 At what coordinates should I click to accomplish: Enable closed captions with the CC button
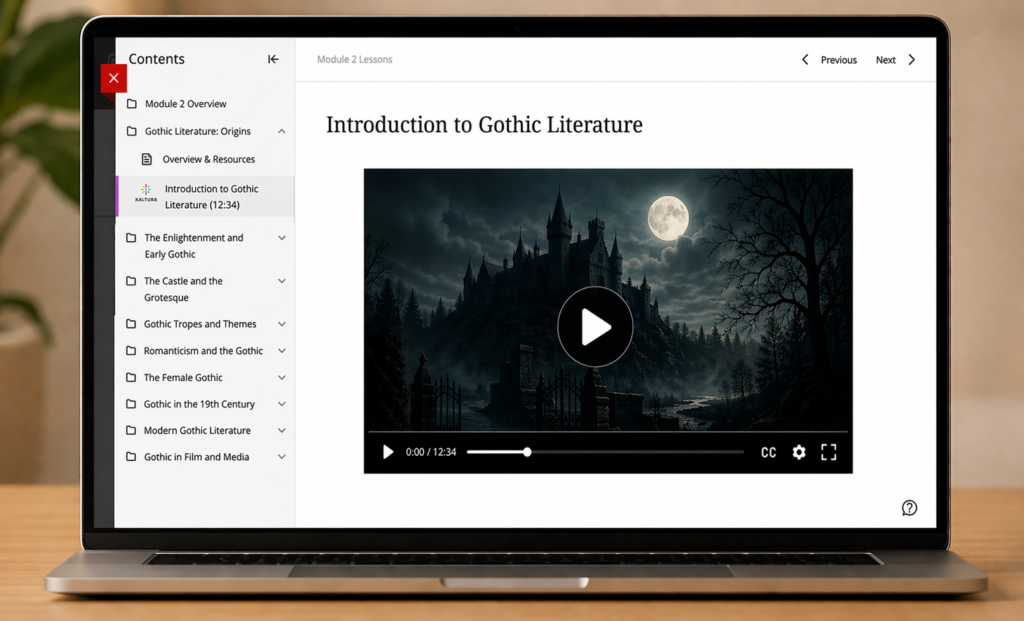click(768, 452)
